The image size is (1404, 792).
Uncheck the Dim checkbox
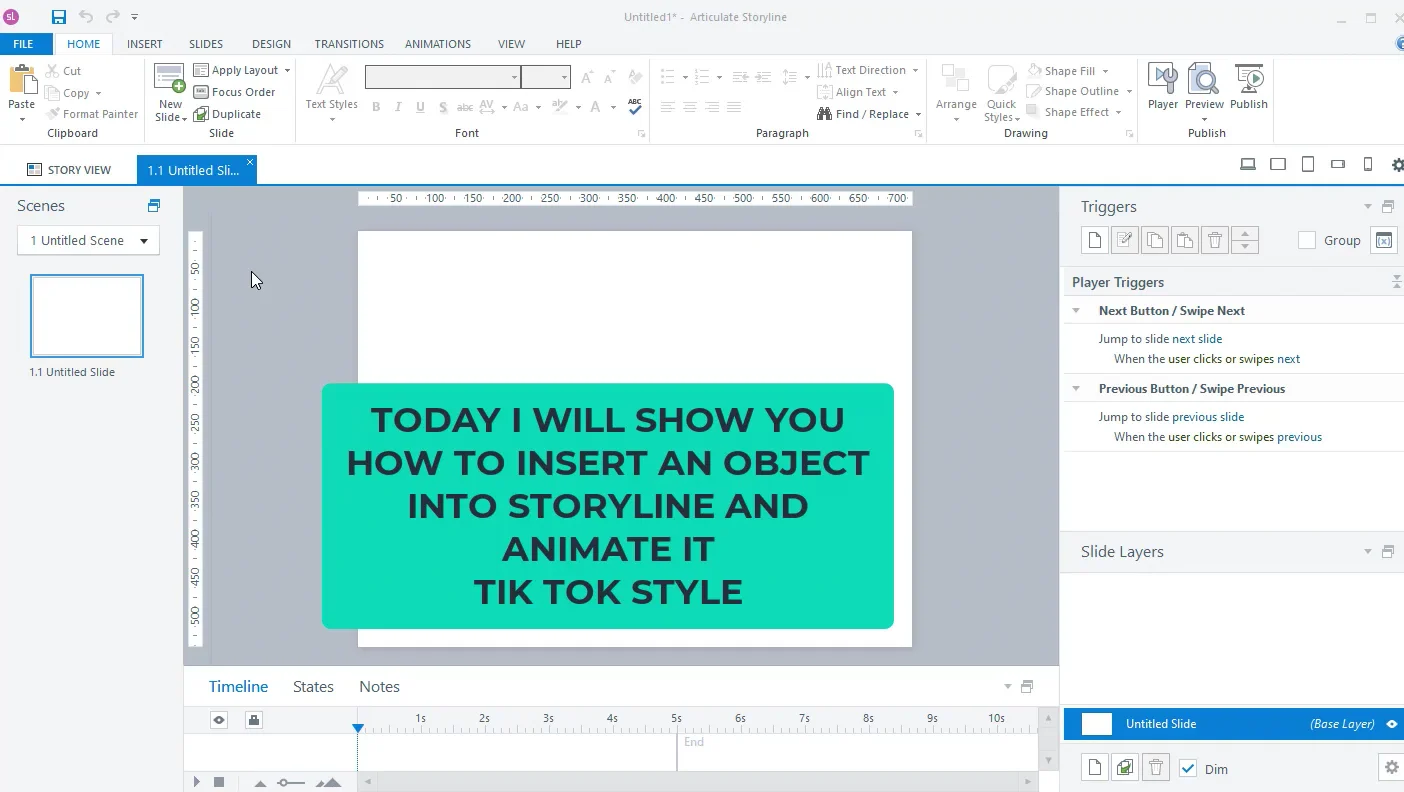pos(1188,768)
